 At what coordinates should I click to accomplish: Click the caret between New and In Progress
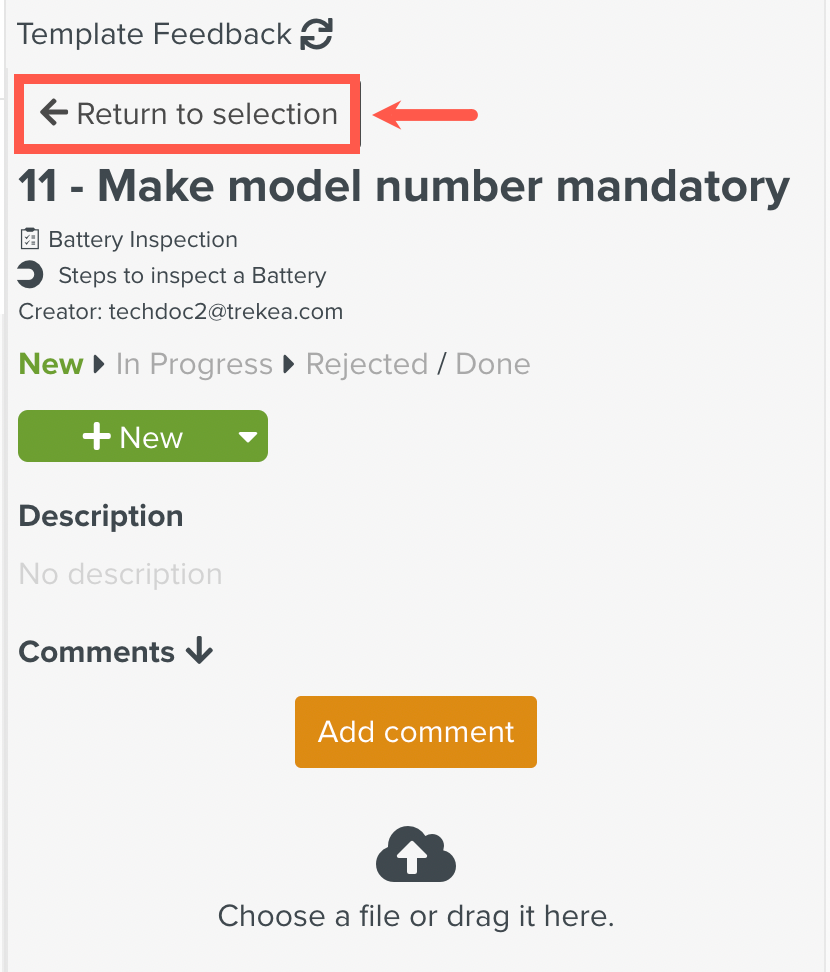[x=99, y=364]
